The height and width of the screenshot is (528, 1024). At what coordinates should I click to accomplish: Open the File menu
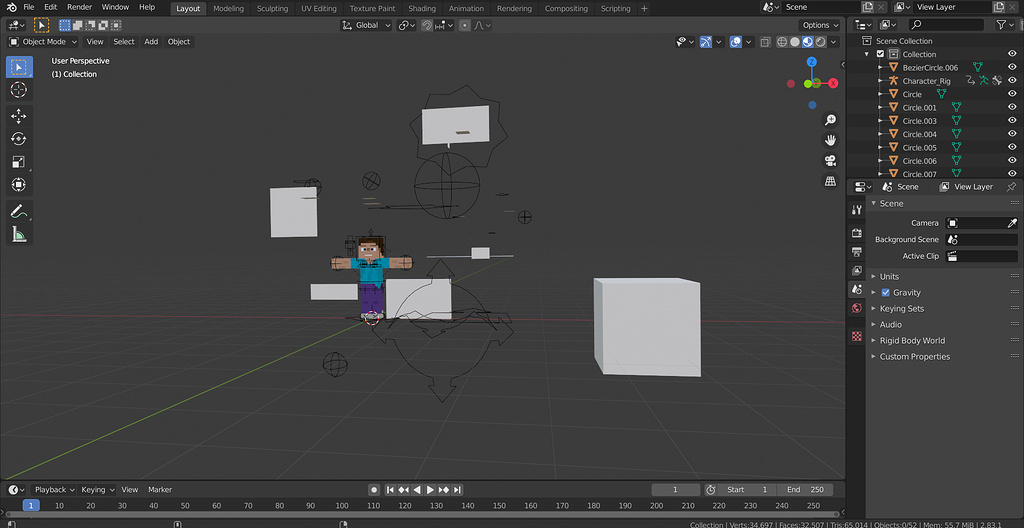coord(29,7)
